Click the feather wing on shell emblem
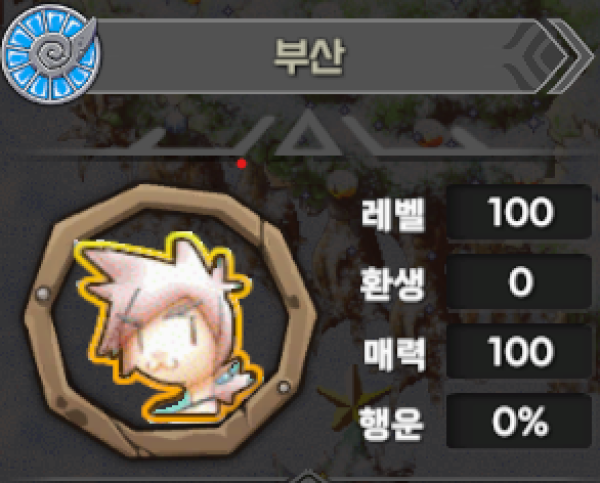The height and width of the screenshot is (483, 600). [x=84, y=38]
